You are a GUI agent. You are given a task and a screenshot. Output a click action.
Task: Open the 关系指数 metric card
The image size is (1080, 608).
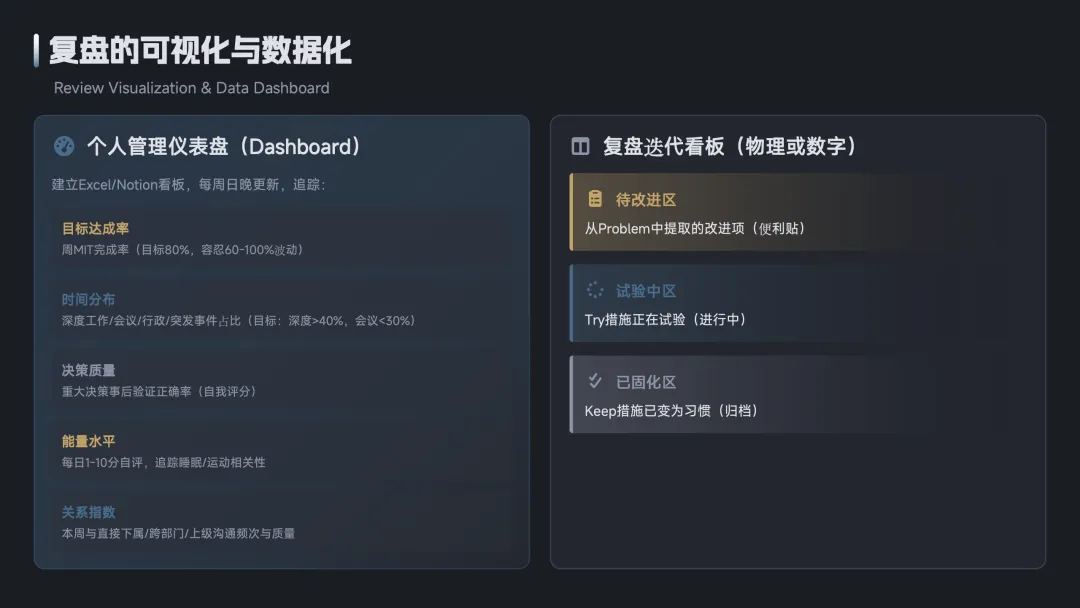click(282, 523)
